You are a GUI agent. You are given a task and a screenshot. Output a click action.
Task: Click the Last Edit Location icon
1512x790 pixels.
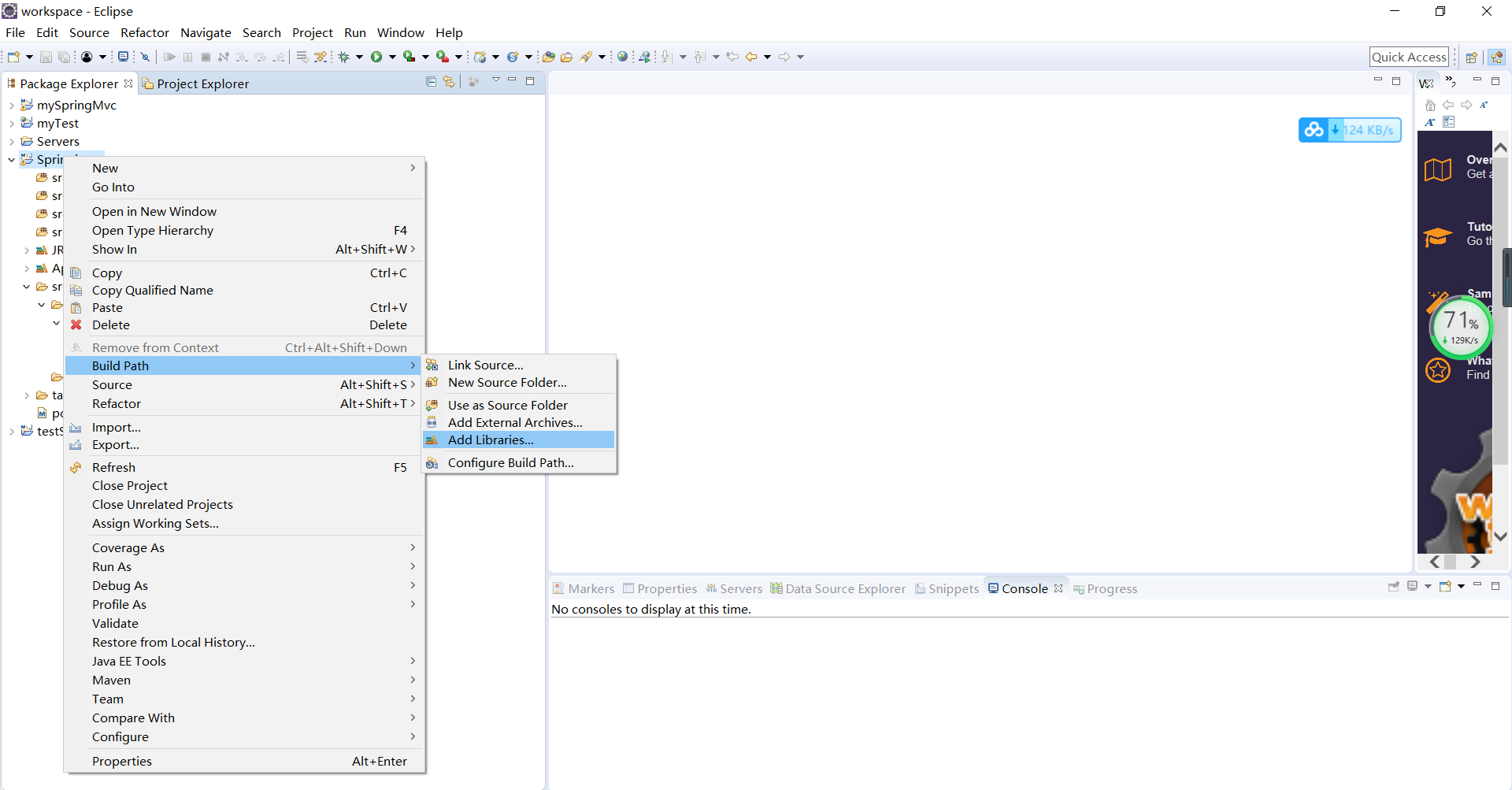click(732, 57)
